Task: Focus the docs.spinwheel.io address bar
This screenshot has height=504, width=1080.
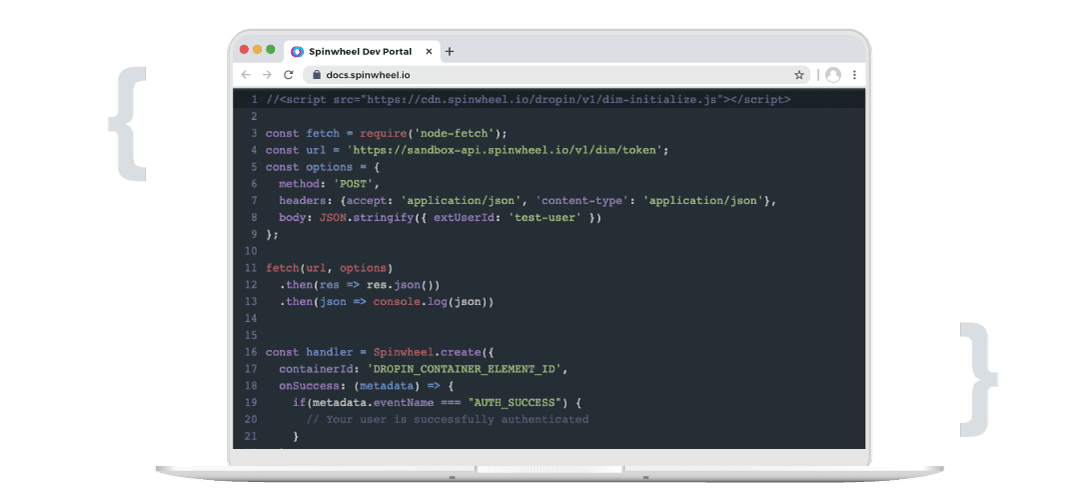Action: [x=557, y=75]
